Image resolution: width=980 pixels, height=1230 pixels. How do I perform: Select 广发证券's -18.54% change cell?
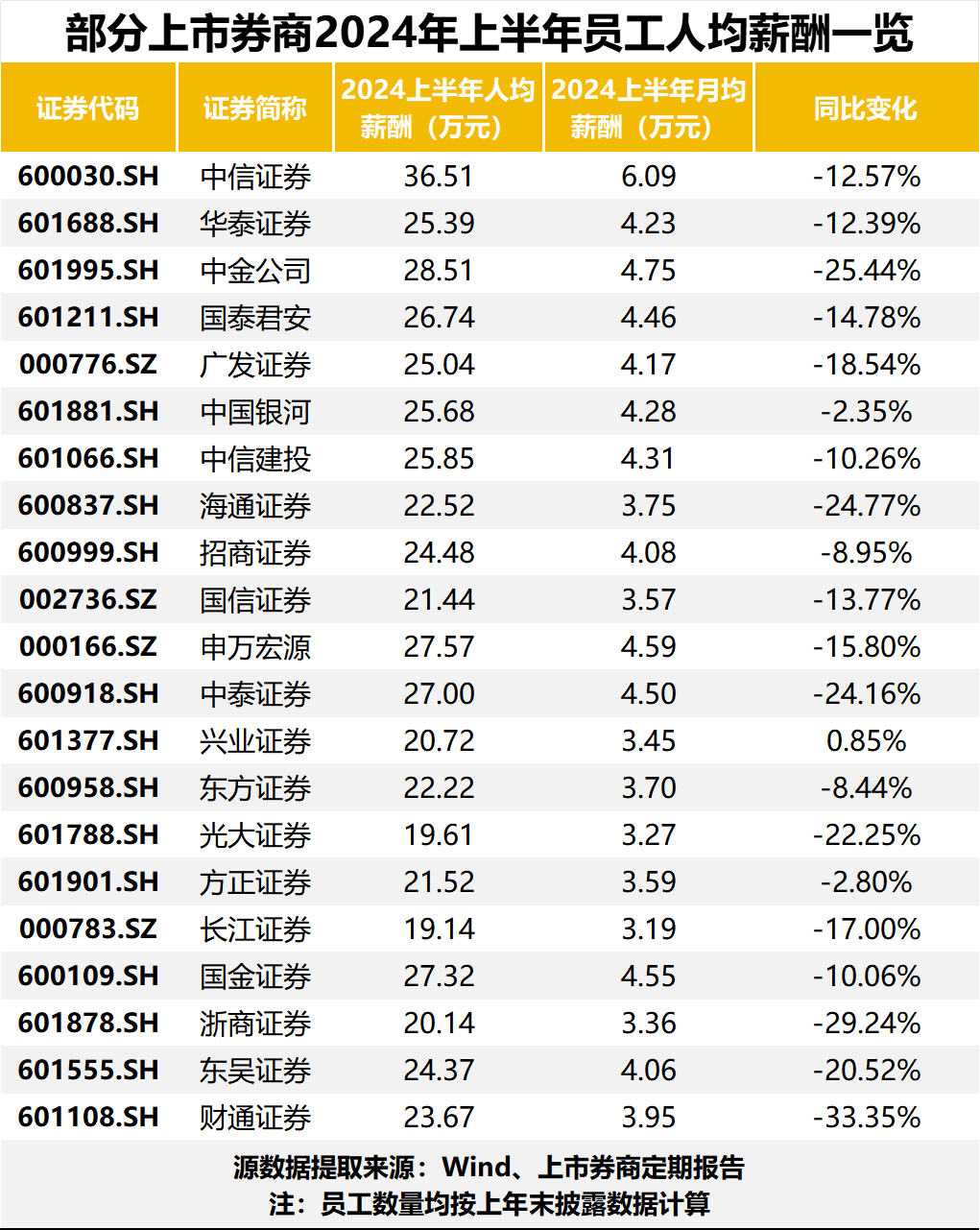tap(866, 365)
